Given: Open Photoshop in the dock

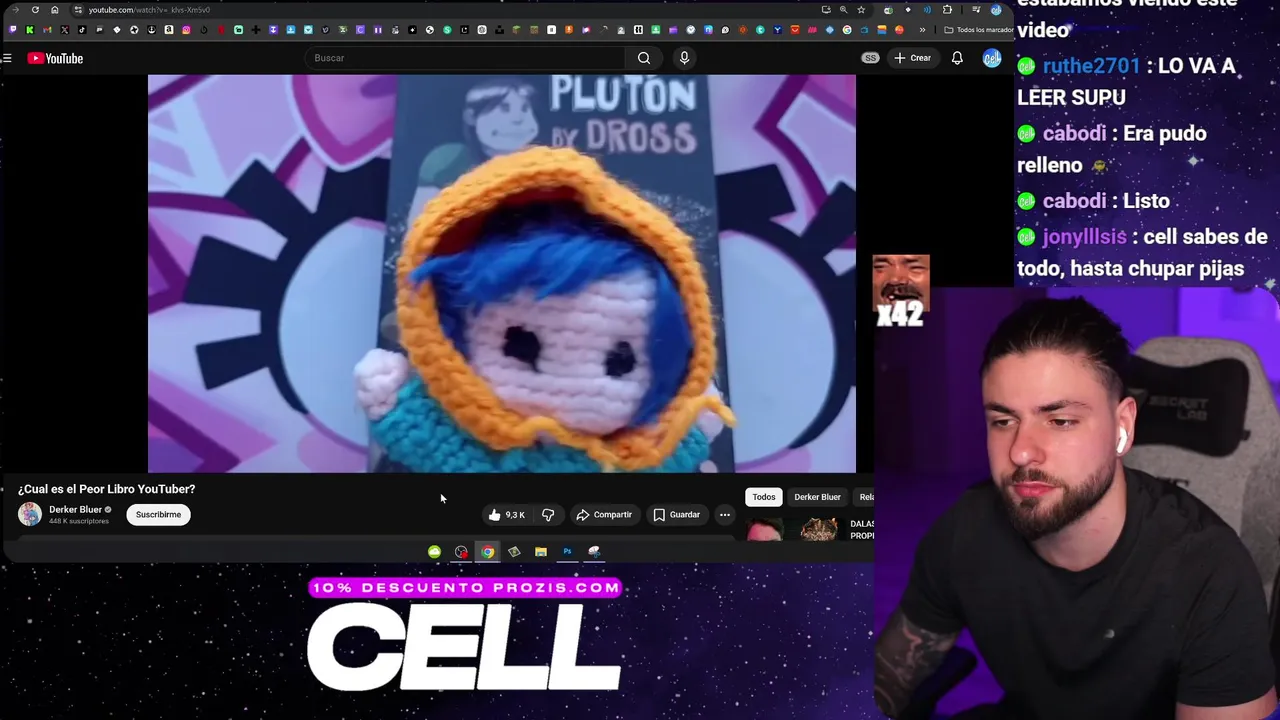Looking at the screenshot, I should click(567, 552).
